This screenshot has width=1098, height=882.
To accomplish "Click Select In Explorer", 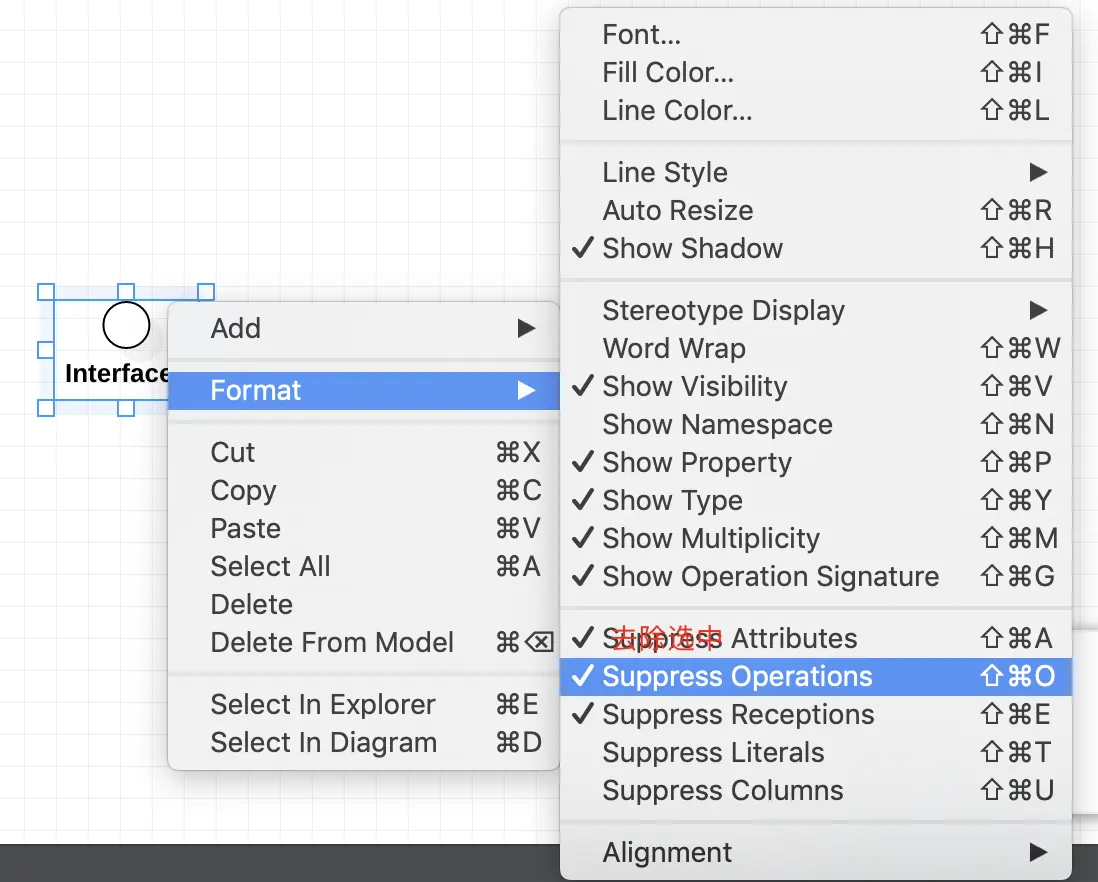I will click(323, 705).
